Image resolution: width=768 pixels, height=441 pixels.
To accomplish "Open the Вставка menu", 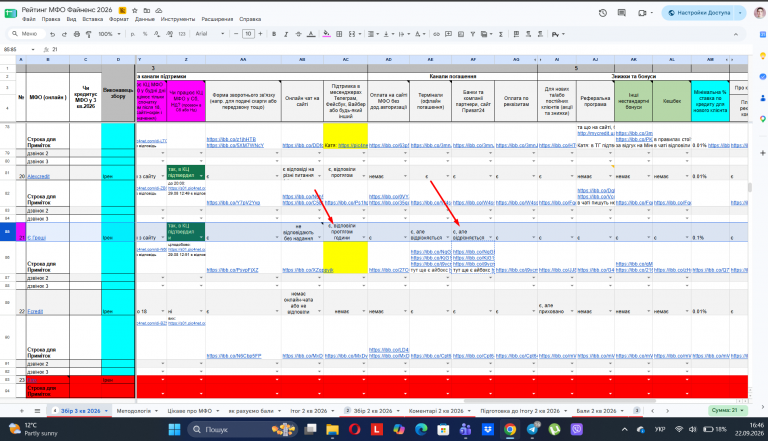I will (93, 19).
